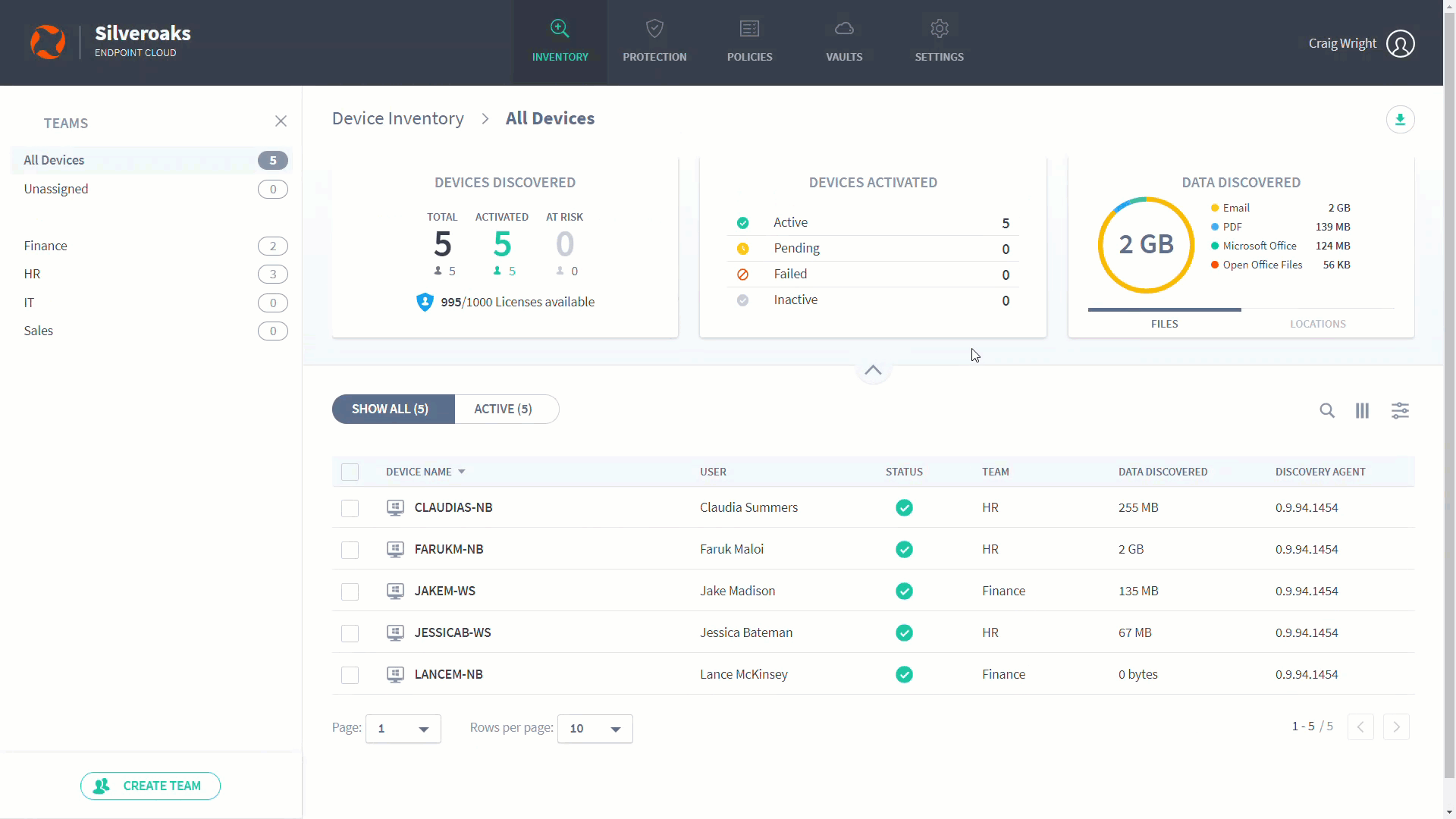Click the Device Inventory breadcrumb
Viewport: 1456px width, 819px height.
click(x=397, y=118)
